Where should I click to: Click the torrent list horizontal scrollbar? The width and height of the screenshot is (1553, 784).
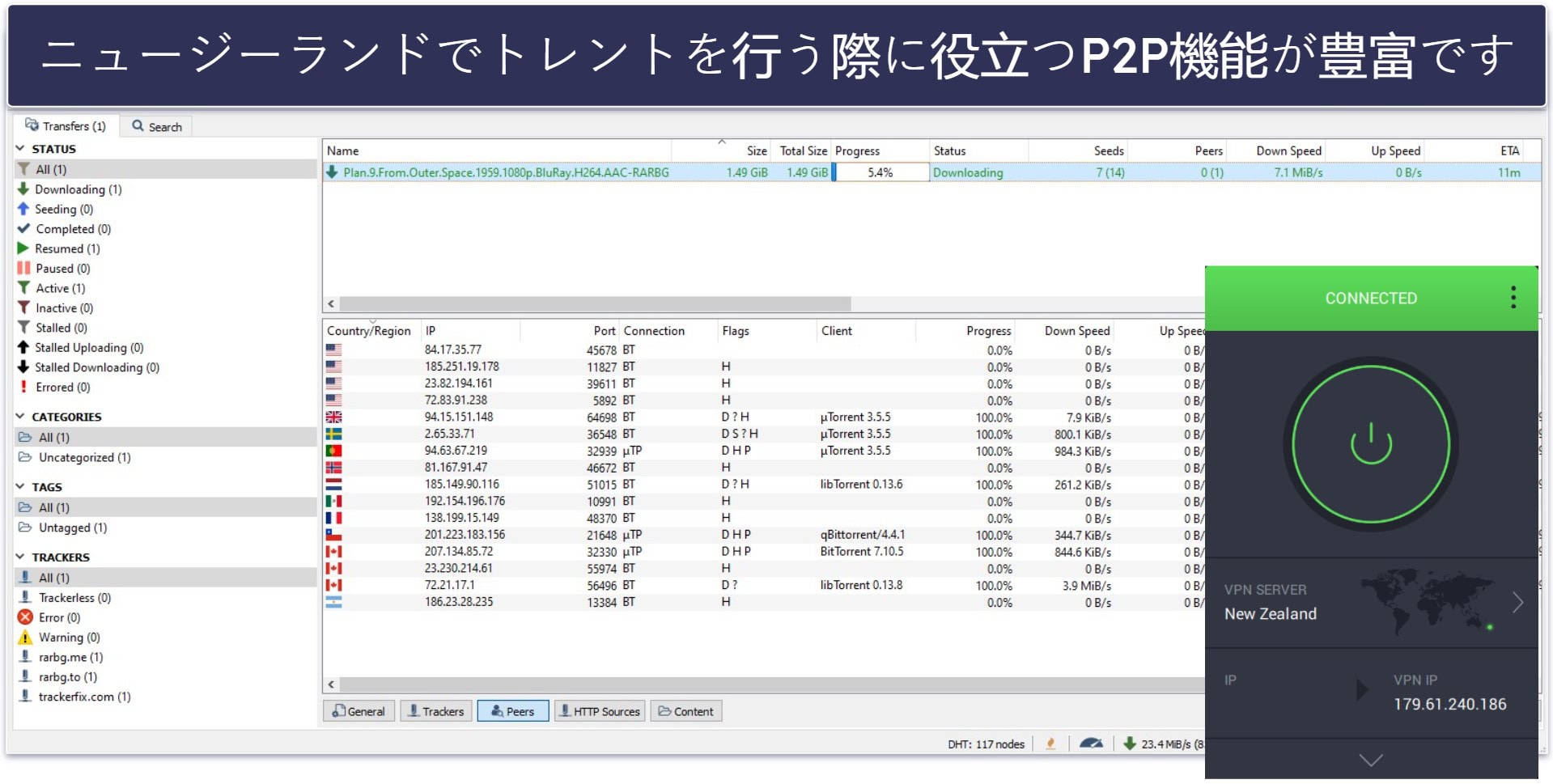[x=595, y=304]
